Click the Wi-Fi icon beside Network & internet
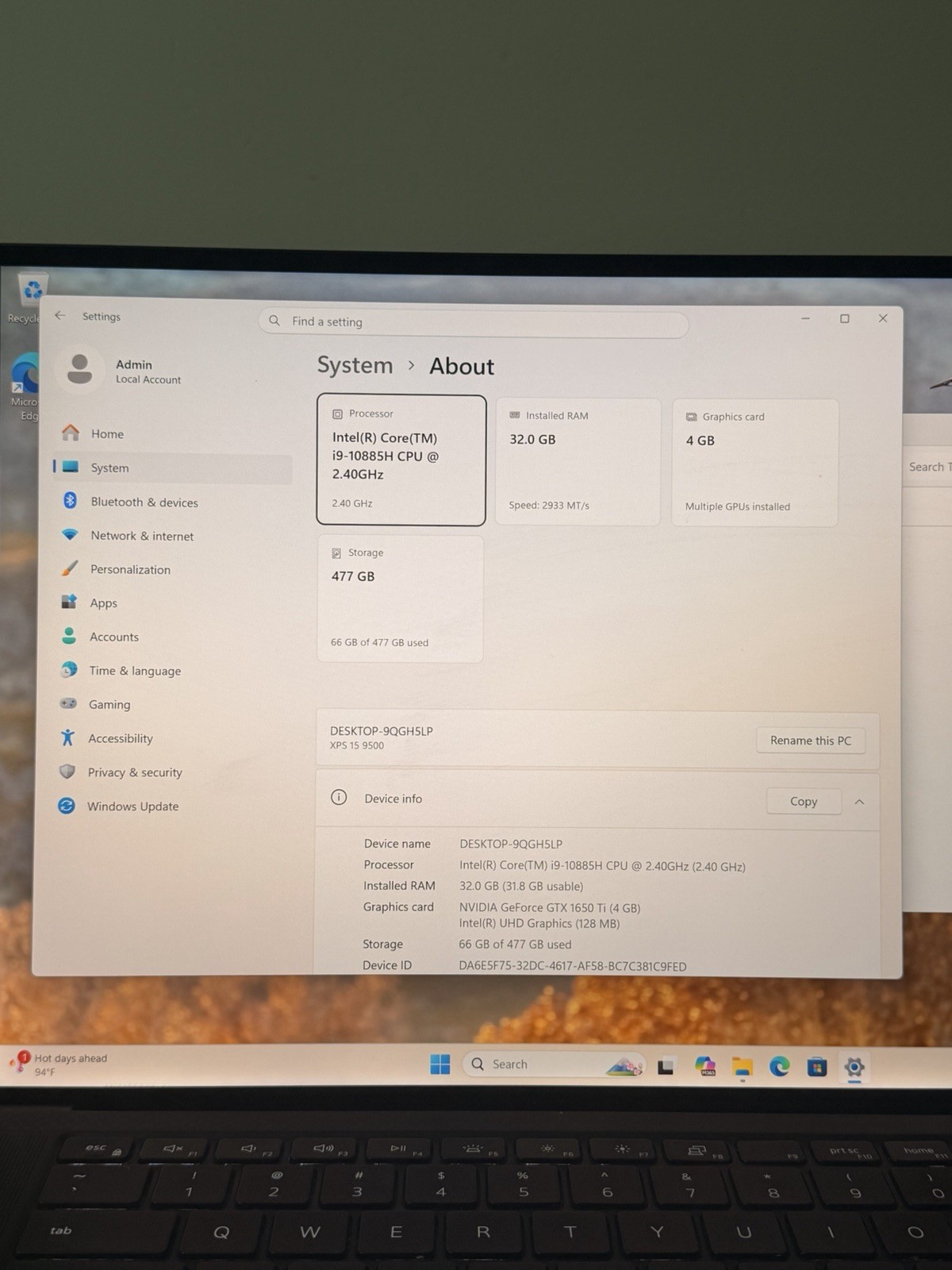Image resolution: width=952 pixels, height=1270 pixels. [x=70, y=534]
